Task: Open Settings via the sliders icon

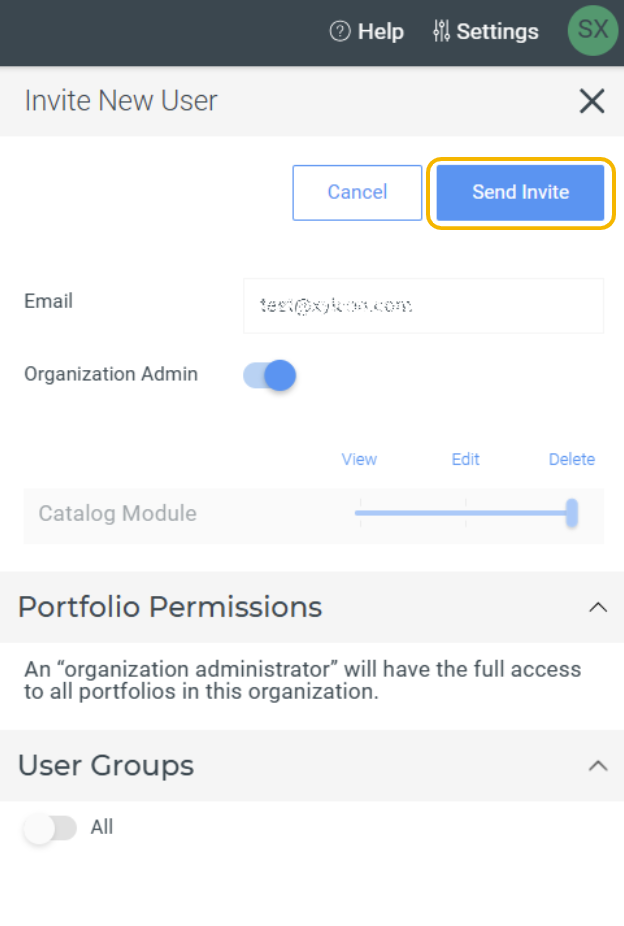Action: coord(441,31)
